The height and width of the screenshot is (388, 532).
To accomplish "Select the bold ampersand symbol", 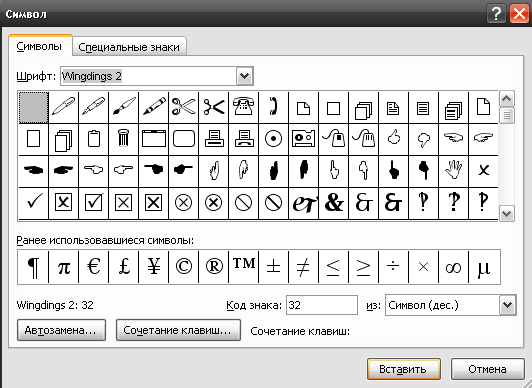I will pyautogui.click(x=334, y=203).
